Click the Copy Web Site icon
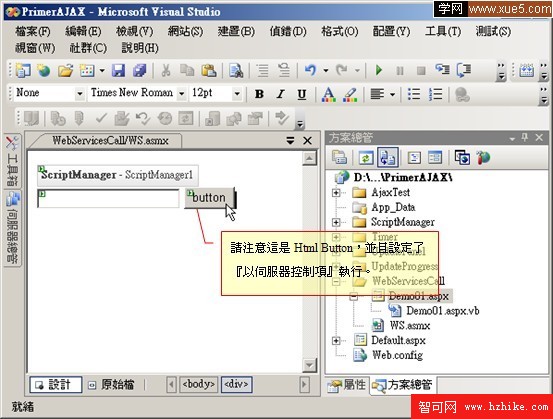 pos(462,158)
